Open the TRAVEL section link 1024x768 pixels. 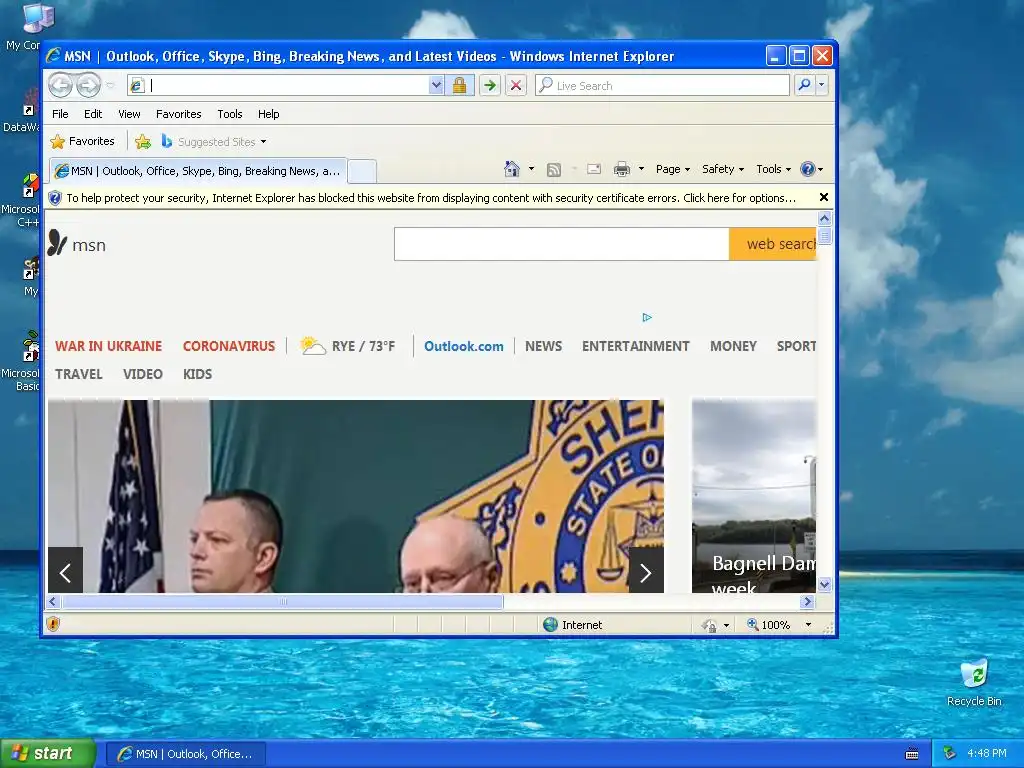[78, 374]
